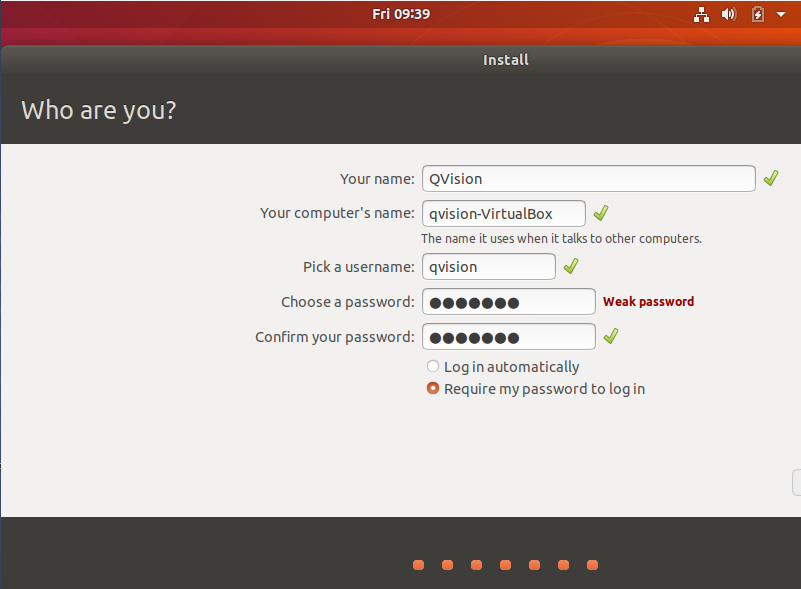Viewport: 801px width, 589px height.
Task: Expand the system menu arrow in top bar
Action: [781, 14]
